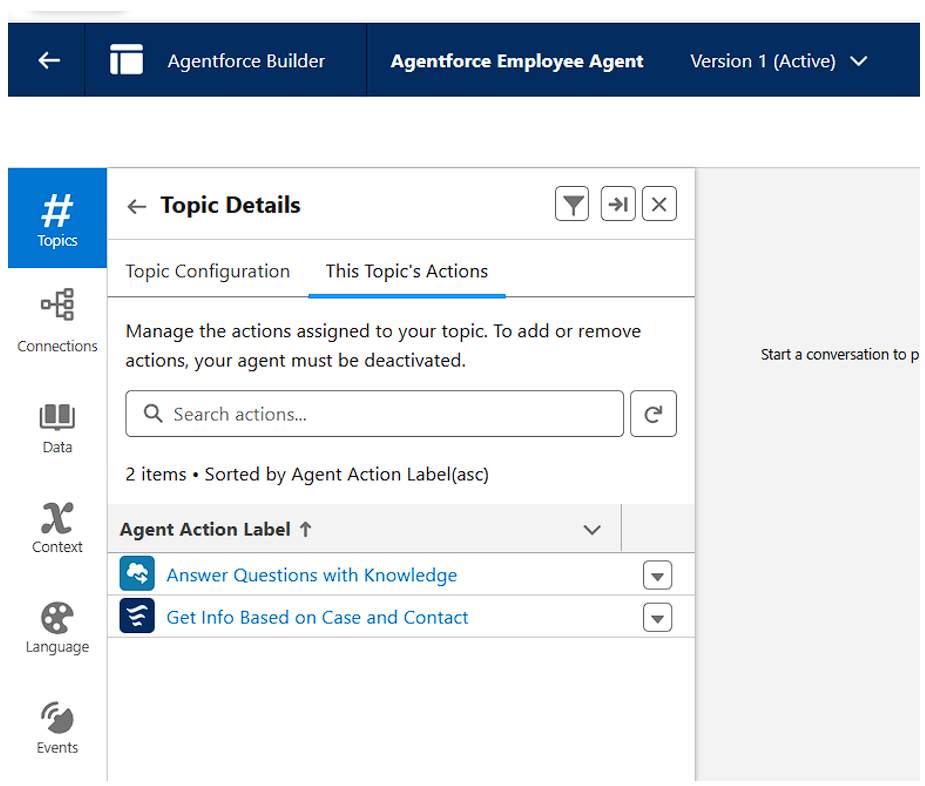Expand row menu for Get Info Based on Case
The image size is (925, 786).
[657, 618]
